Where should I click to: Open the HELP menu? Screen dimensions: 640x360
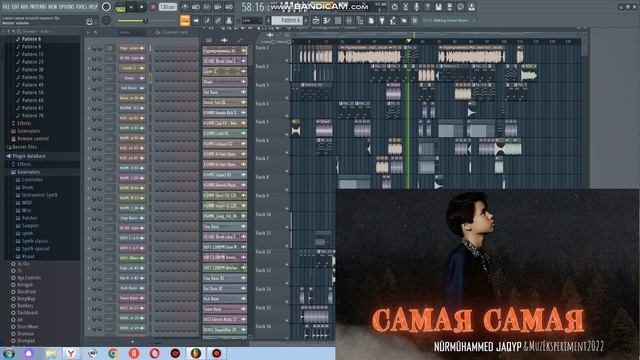click(93, 7)
